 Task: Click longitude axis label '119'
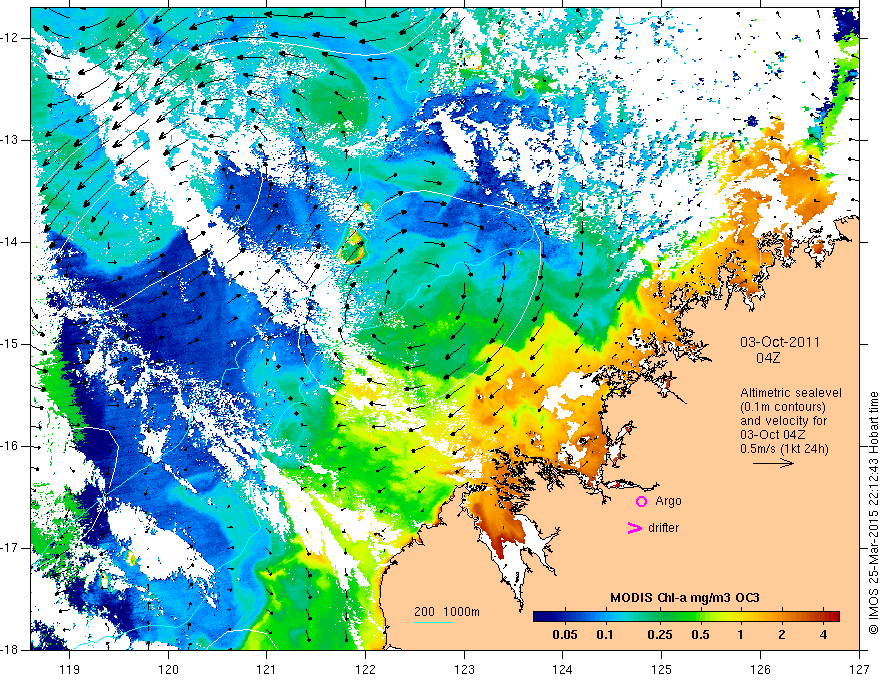70,669
